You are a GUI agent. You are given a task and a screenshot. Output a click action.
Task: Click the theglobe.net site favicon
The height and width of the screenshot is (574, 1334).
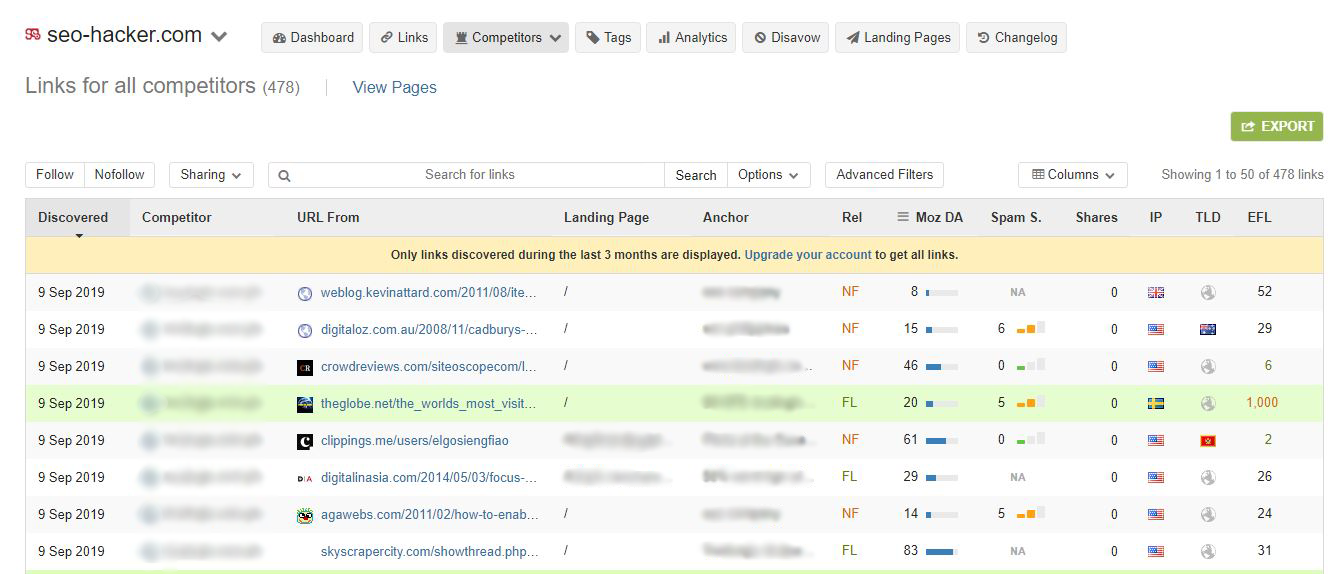tap(305, 404)
